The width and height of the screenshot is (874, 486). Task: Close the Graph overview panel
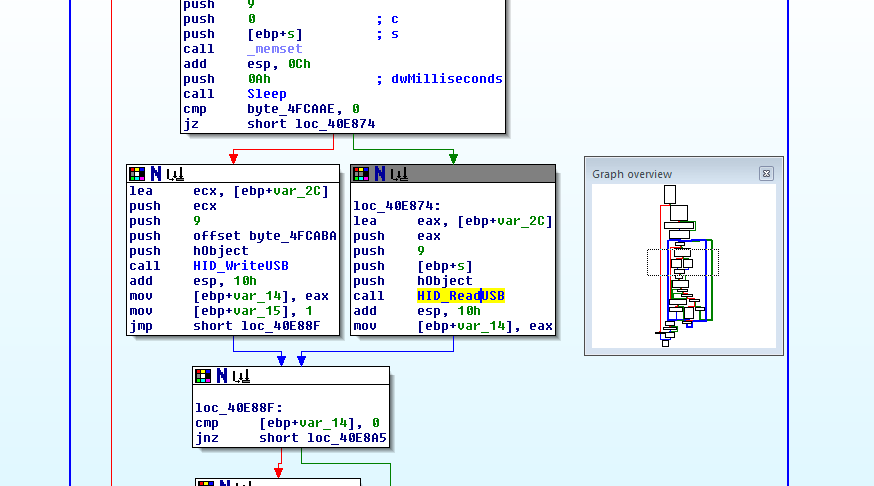766,174
